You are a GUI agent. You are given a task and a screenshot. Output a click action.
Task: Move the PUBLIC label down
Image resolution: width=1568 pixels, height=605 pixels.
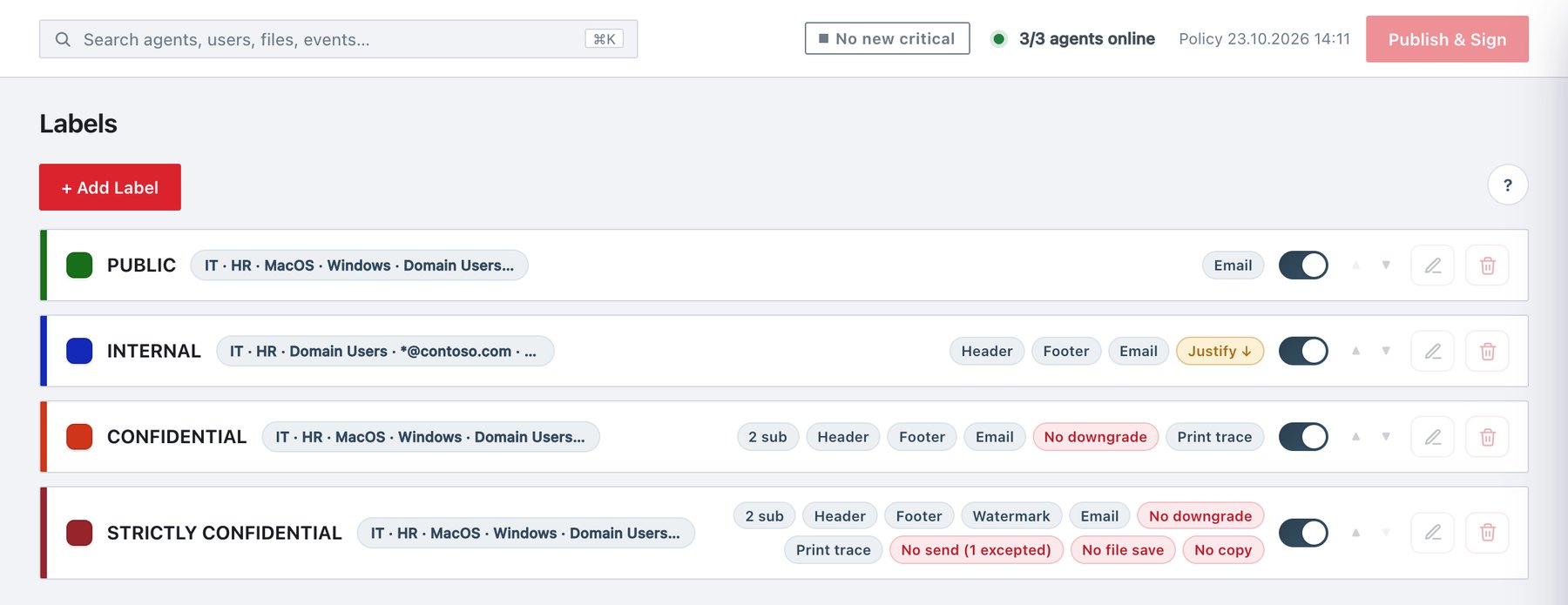pyautogui.click(x=1386, y=265)
